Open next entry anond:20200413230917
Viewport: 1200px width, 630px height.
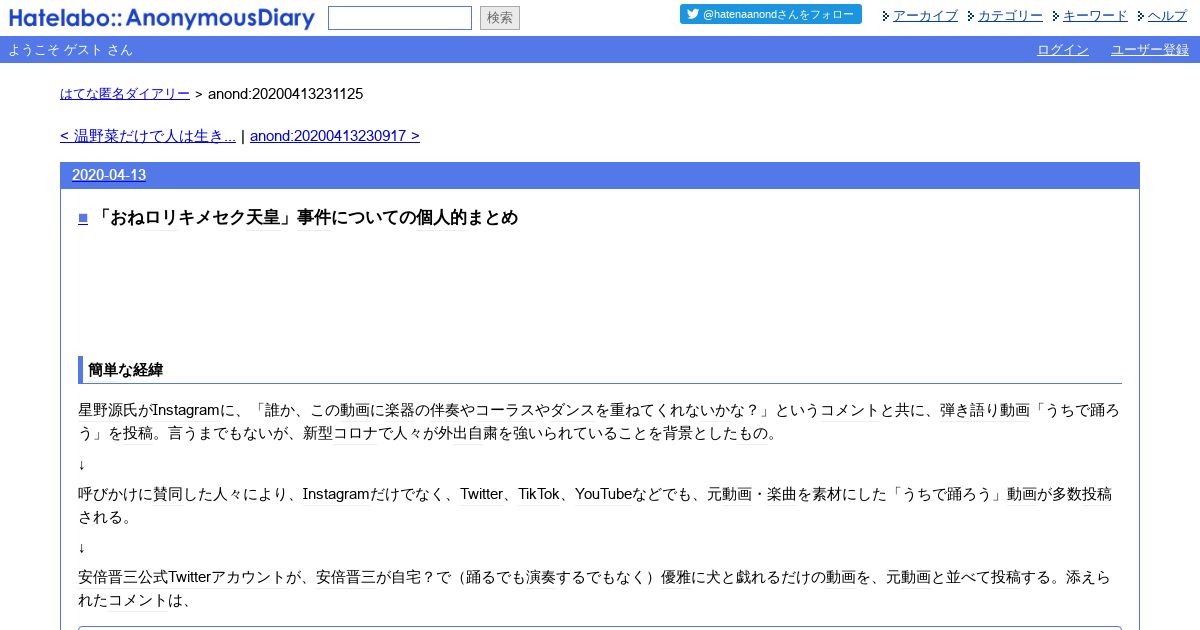coord(335,136)
